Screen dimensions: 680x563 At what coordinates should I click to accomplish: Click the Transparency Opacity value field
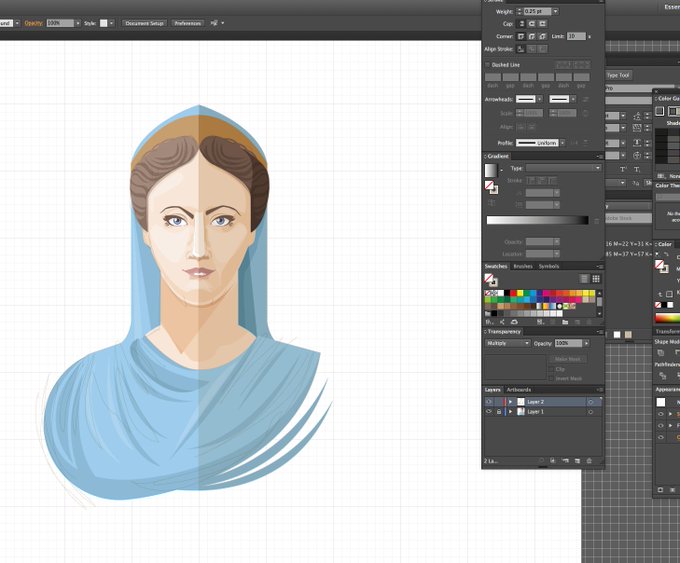pyautogui.click(x=569, y=343)
